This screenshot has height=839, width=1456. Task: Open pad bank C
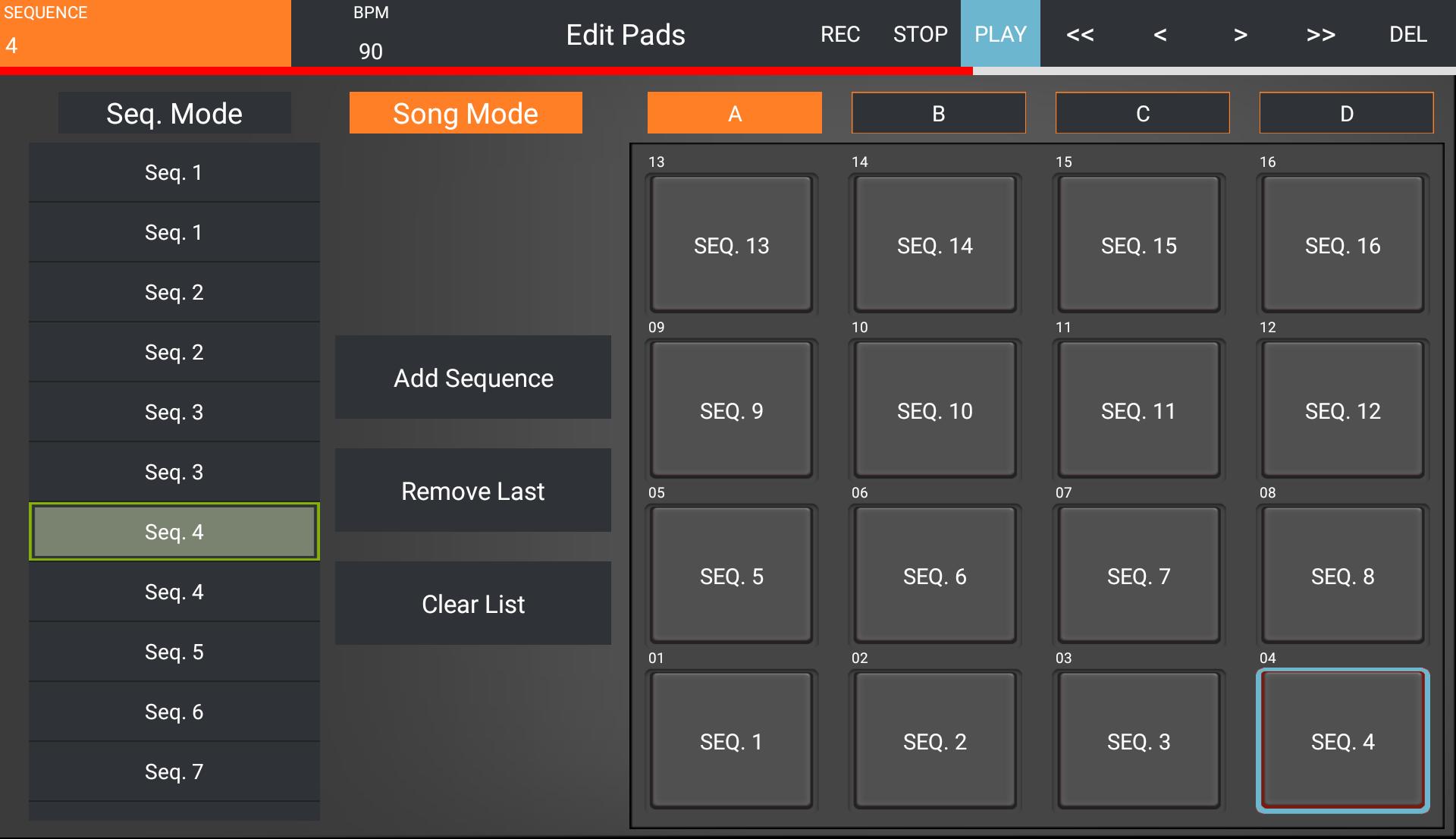point(1141,113)
